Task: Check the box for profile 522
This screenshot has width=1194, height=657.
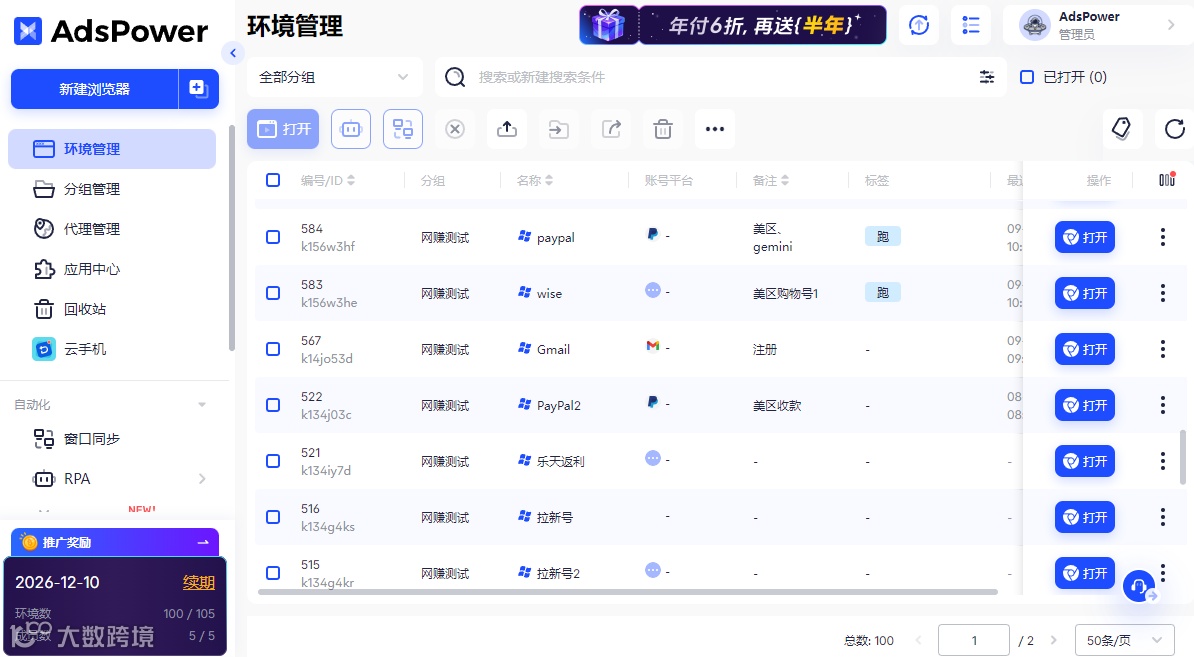Action: [273, 405]
